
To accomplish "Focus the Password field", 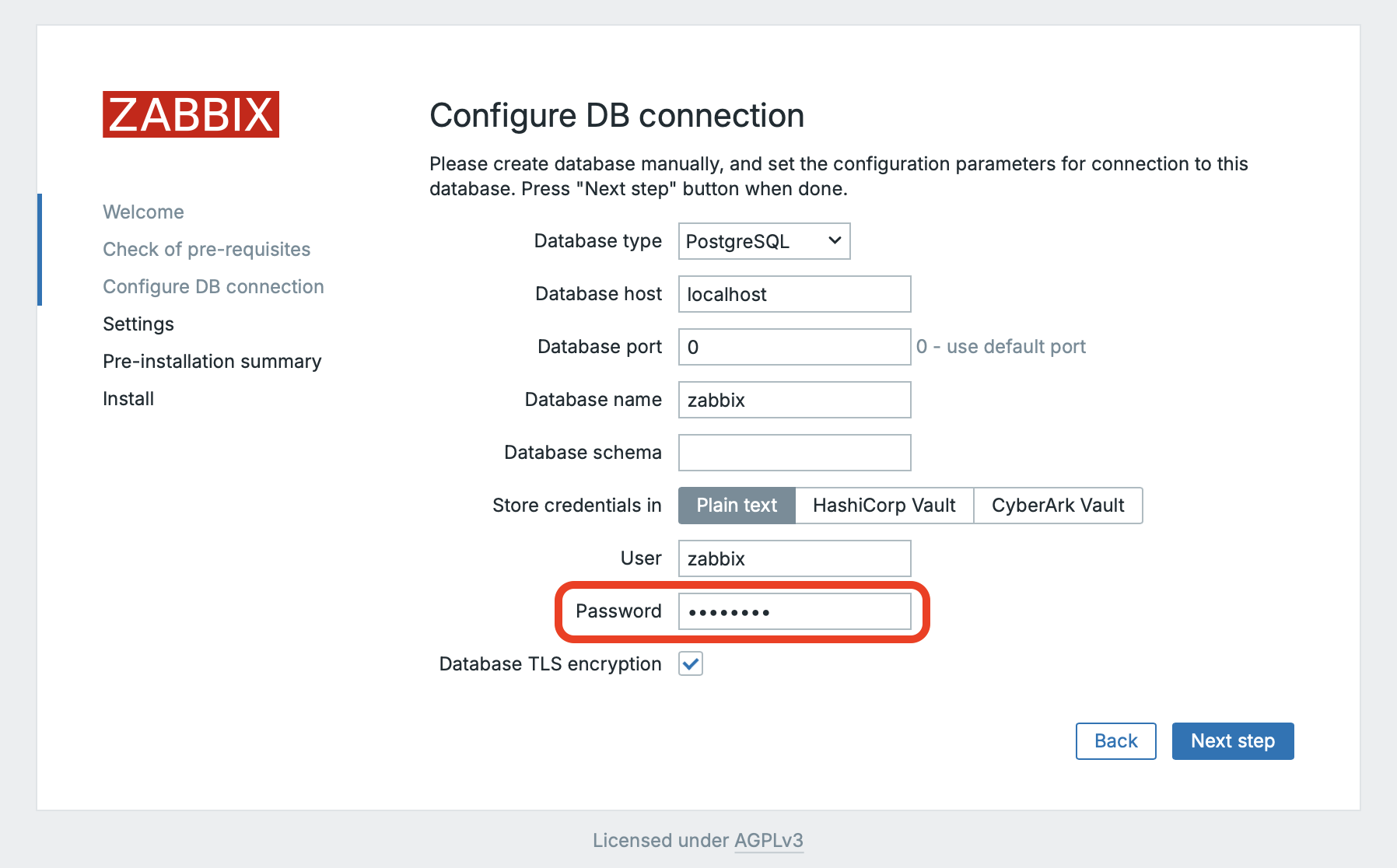I will pos(794,611).
